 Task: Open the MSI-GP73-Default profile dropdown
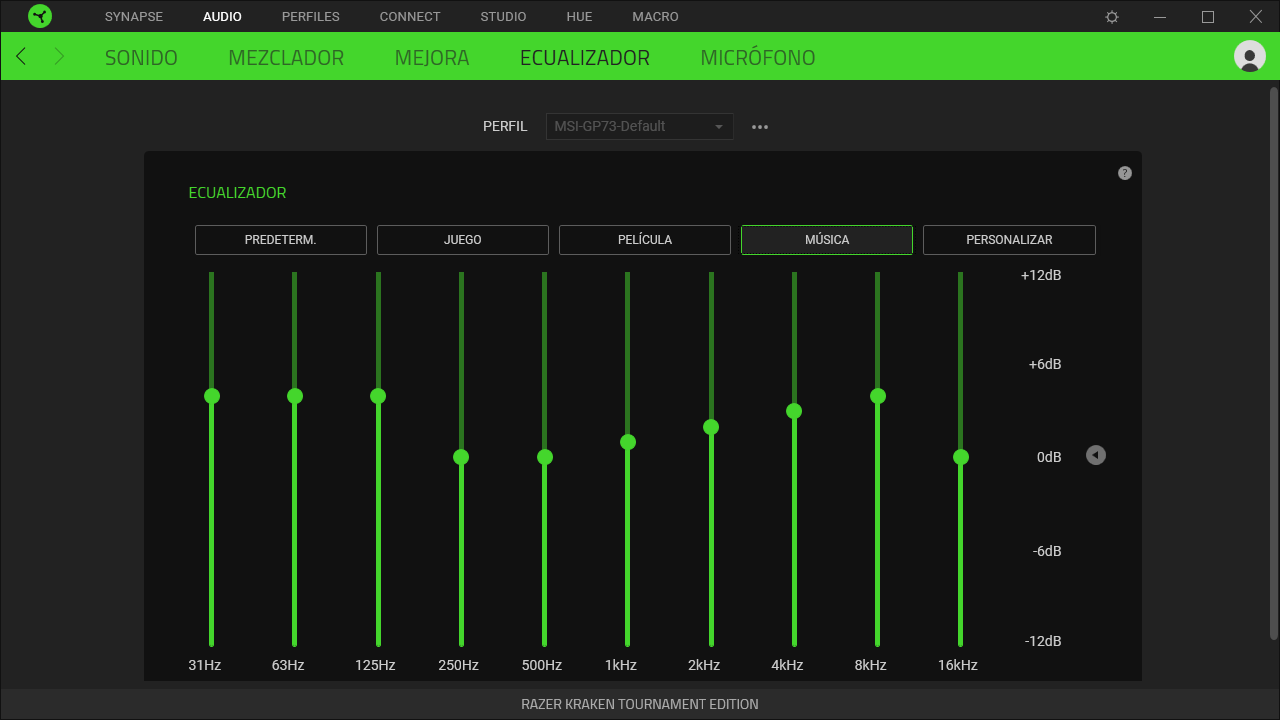[x=639, y=126]
